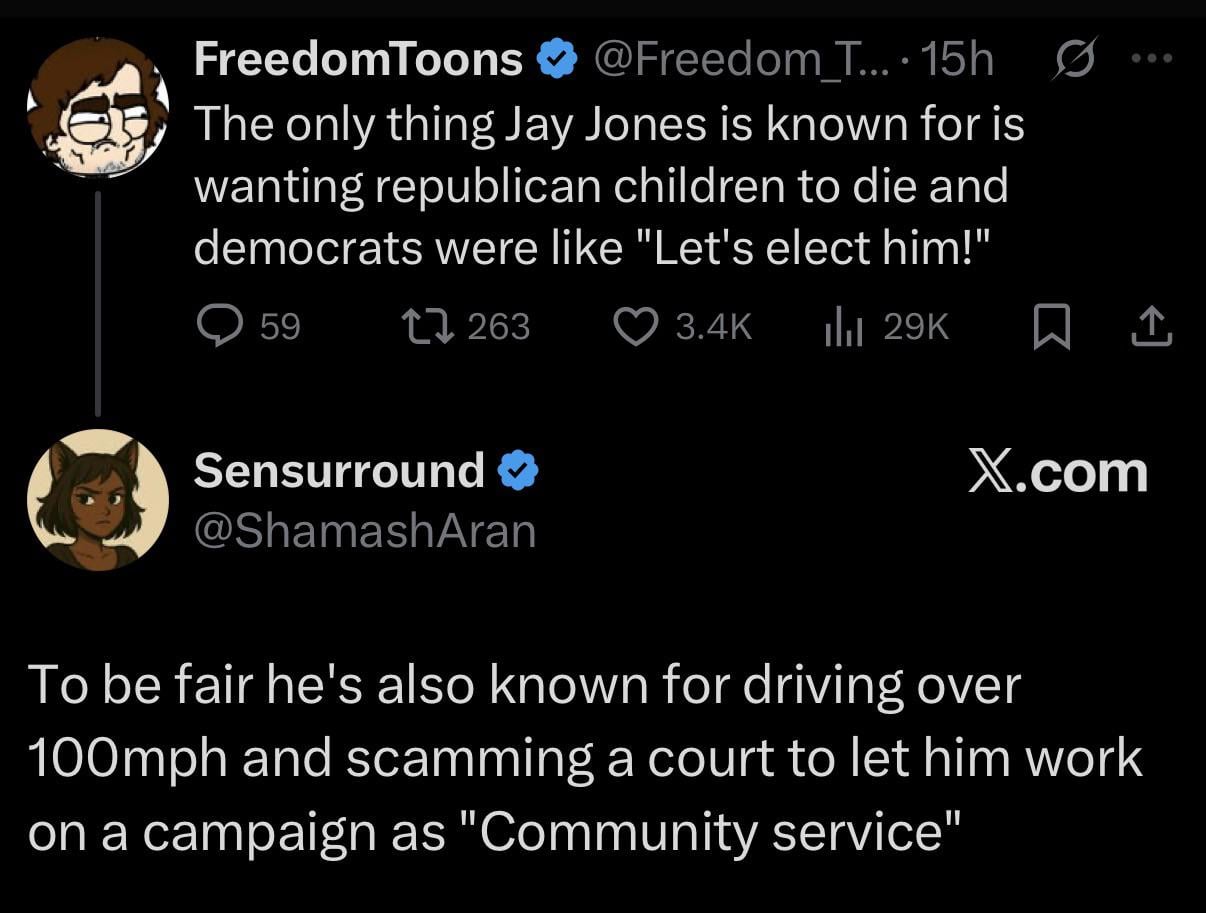1206x913 pixels.
Task: Open the @ShamashAran handle
Action: (365, 530)
